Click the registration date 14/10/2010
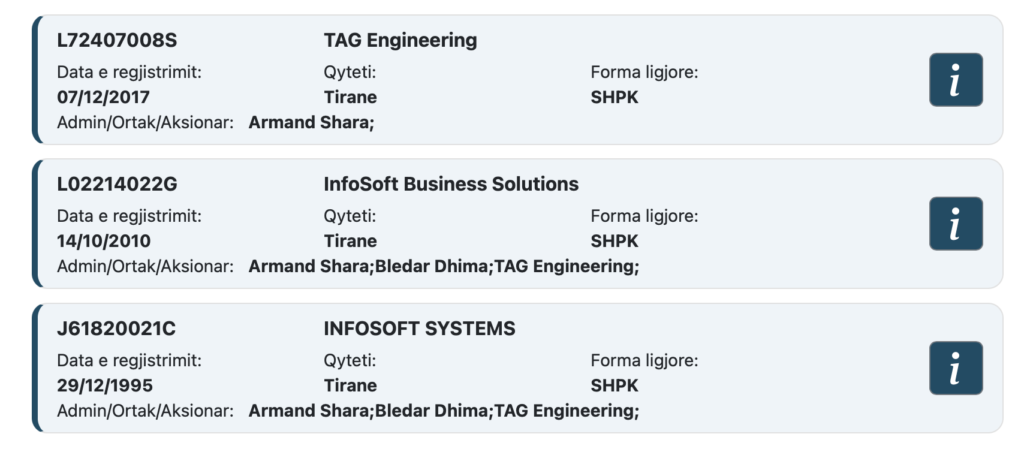This screenshot has height=458, width=1024. [x=103, y=241]
